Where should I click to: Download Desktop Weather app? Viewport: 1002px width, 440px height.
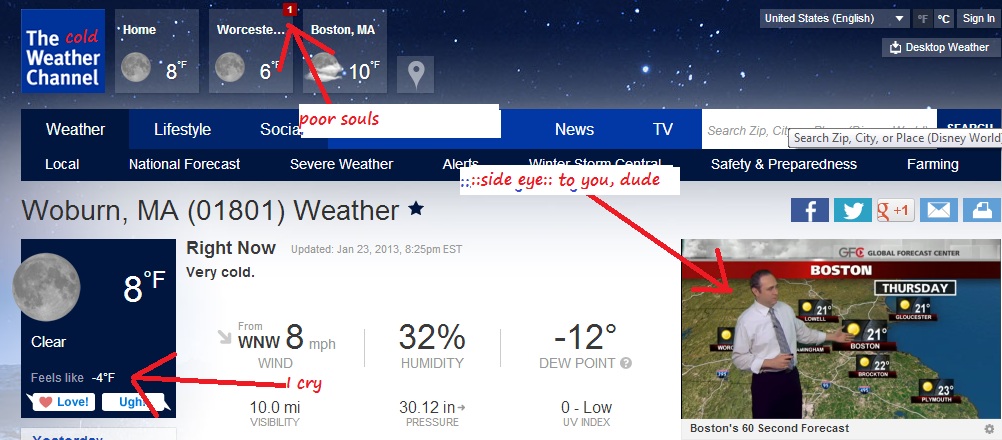(937, 47)
